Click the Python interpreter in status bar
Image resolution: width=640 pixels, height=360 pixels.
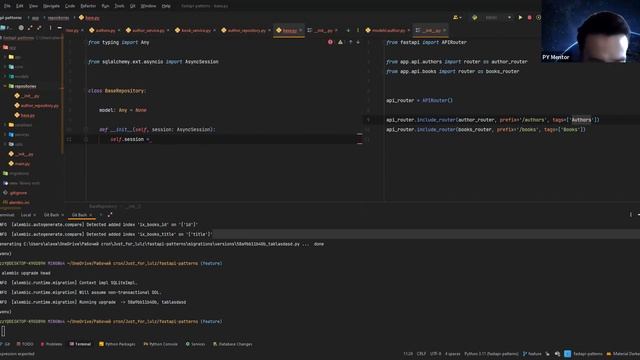491,354
